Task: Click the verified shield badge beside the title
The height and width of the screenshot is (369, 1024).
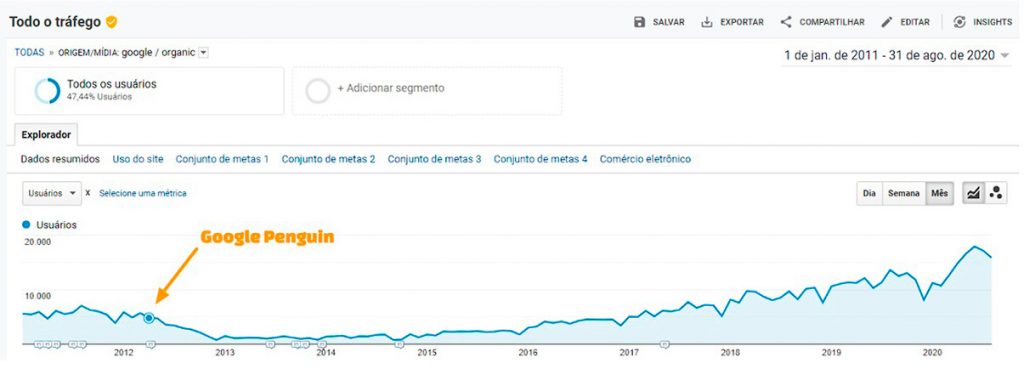Action: pyautogui.click(x=112, y=22)
